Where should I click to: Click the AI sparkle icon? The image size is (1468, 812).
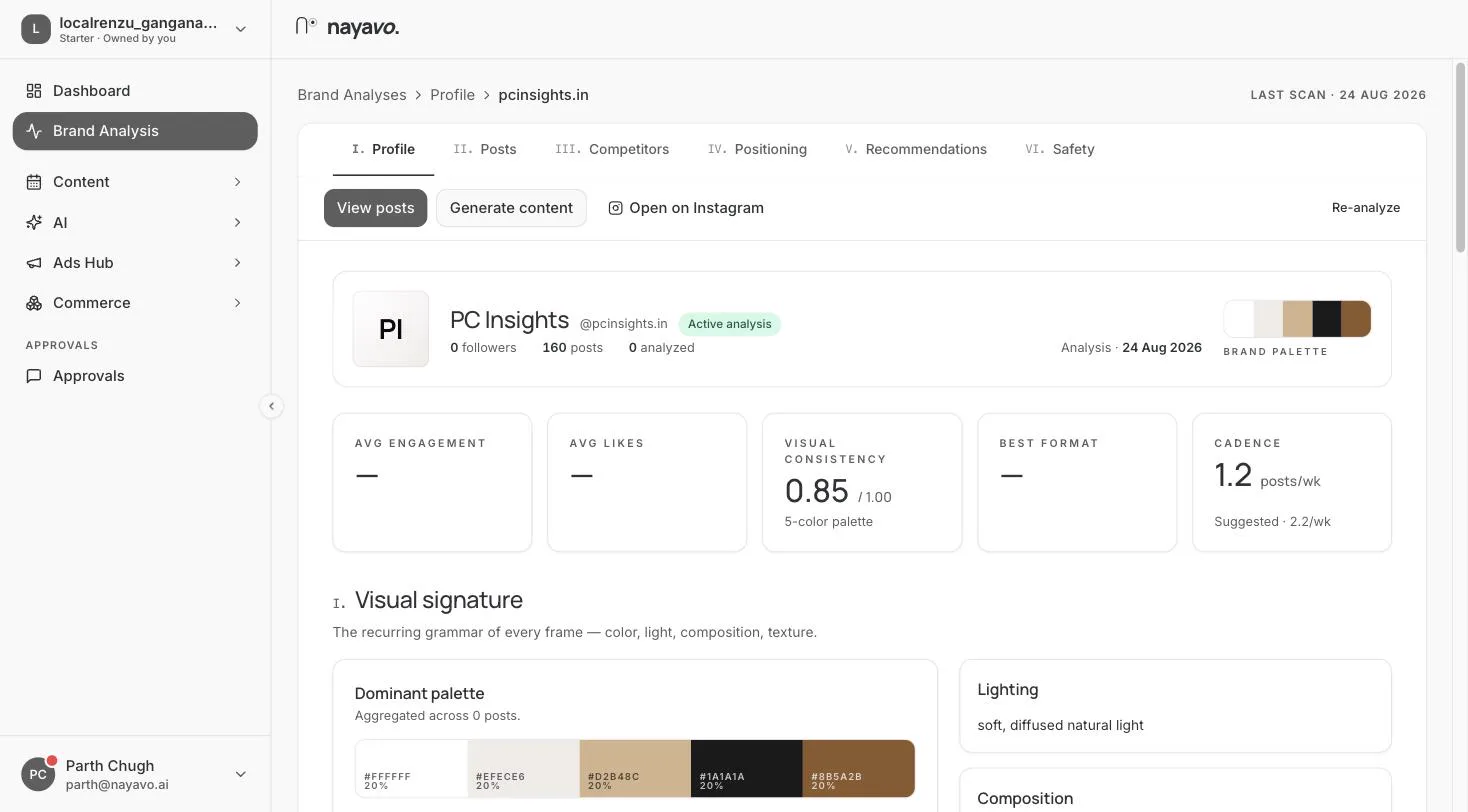[x=34, y=222]
